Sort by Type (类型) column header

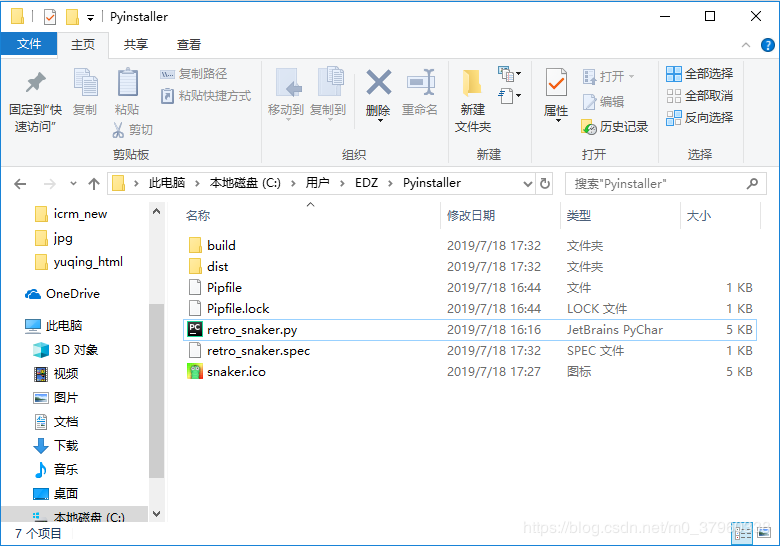pyautogui.click(x=579, y=216)
